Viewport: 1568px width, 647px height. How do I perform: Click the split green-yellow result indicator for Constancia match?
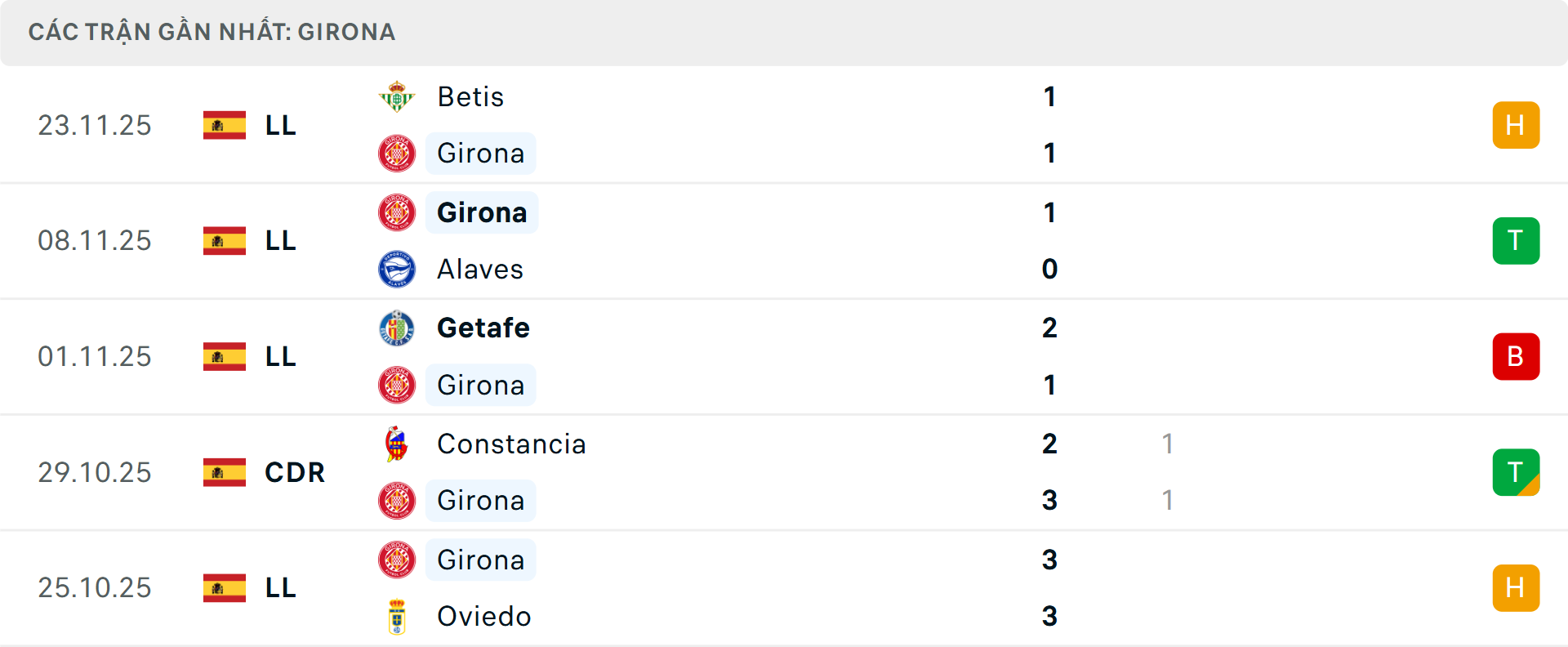1517,472
